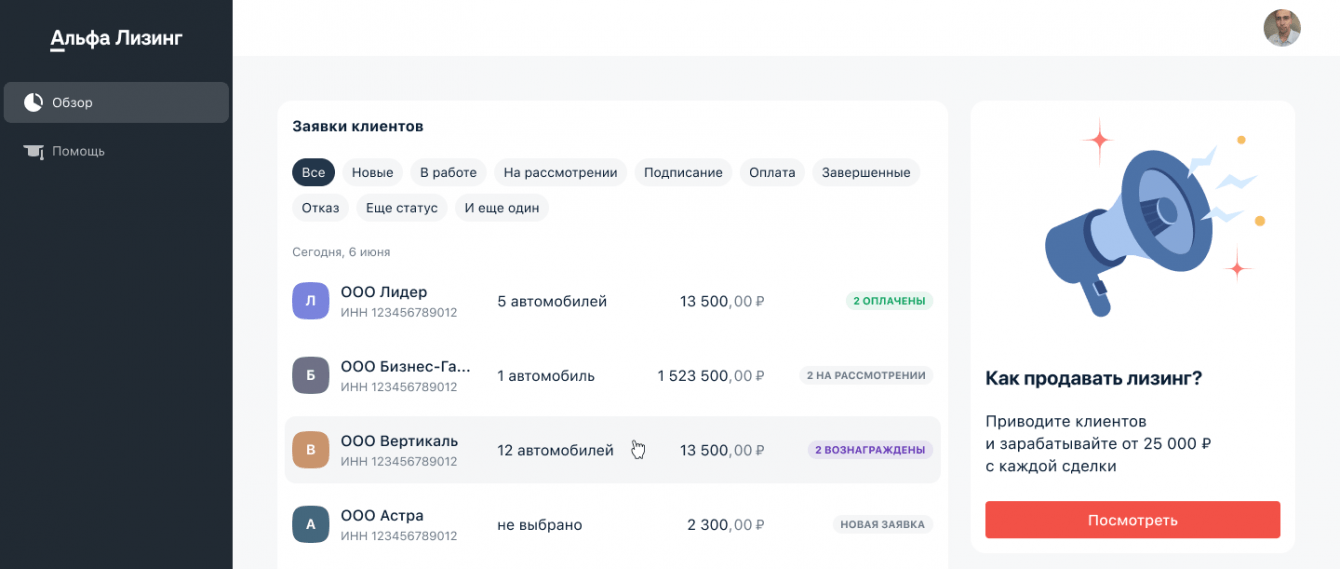
Task: Select the Еще статус filter chip
Action: 402,208
